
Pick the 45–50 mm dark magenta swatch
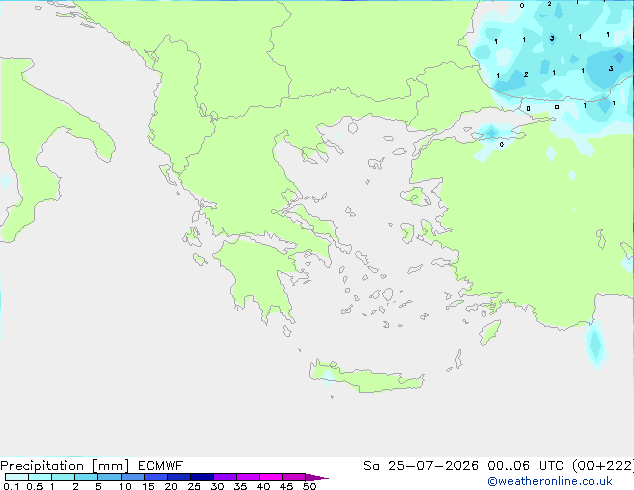point(294,477)
